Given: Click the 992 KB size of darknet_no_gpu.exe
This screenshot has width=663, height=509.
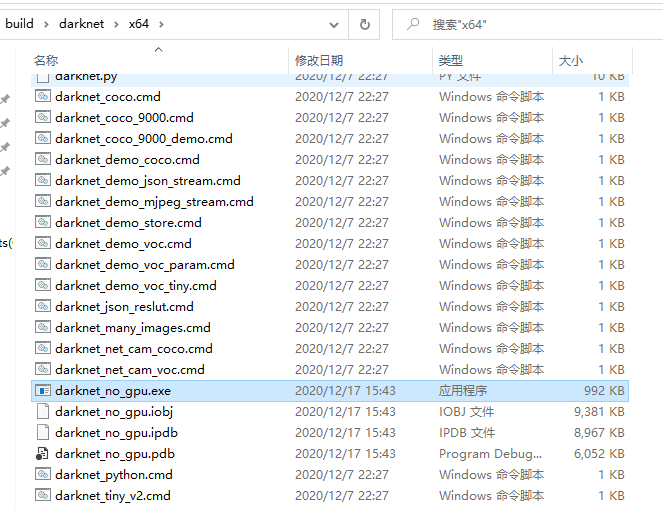Looking at the screenshot, I should pos(604,390).
